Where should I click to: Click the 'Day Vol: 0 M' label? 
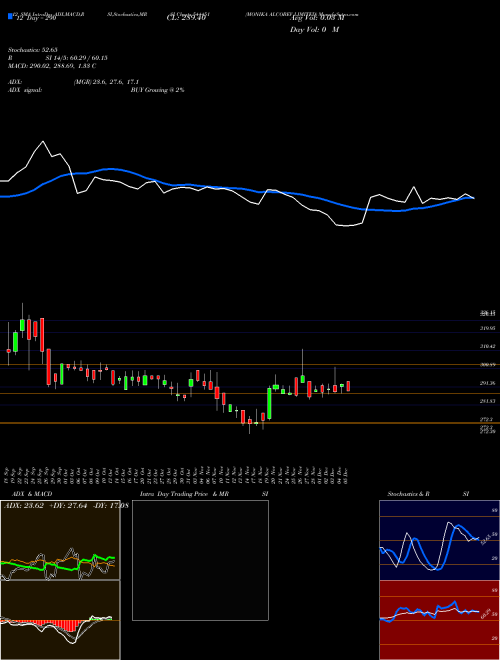(314, 30)
